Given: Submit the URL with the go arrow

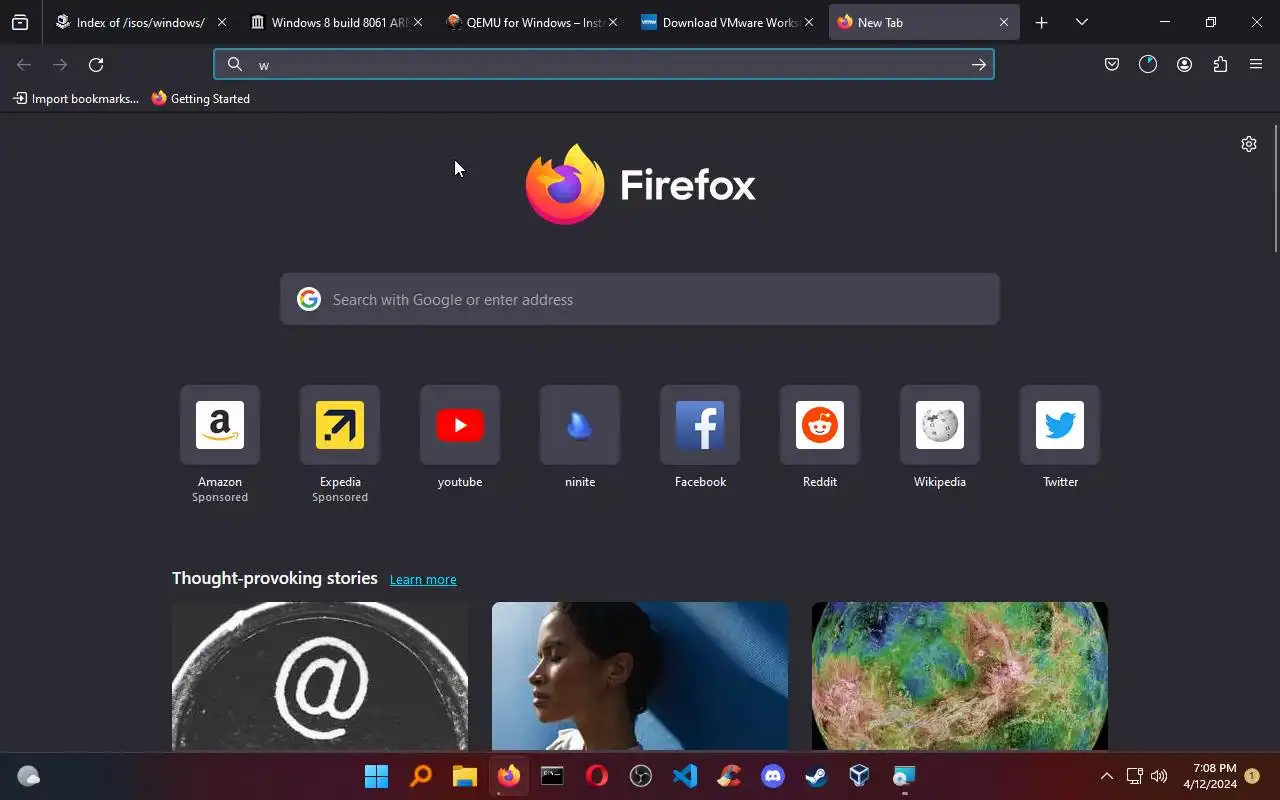Looking at the screenshot, I should click(978, 64).
